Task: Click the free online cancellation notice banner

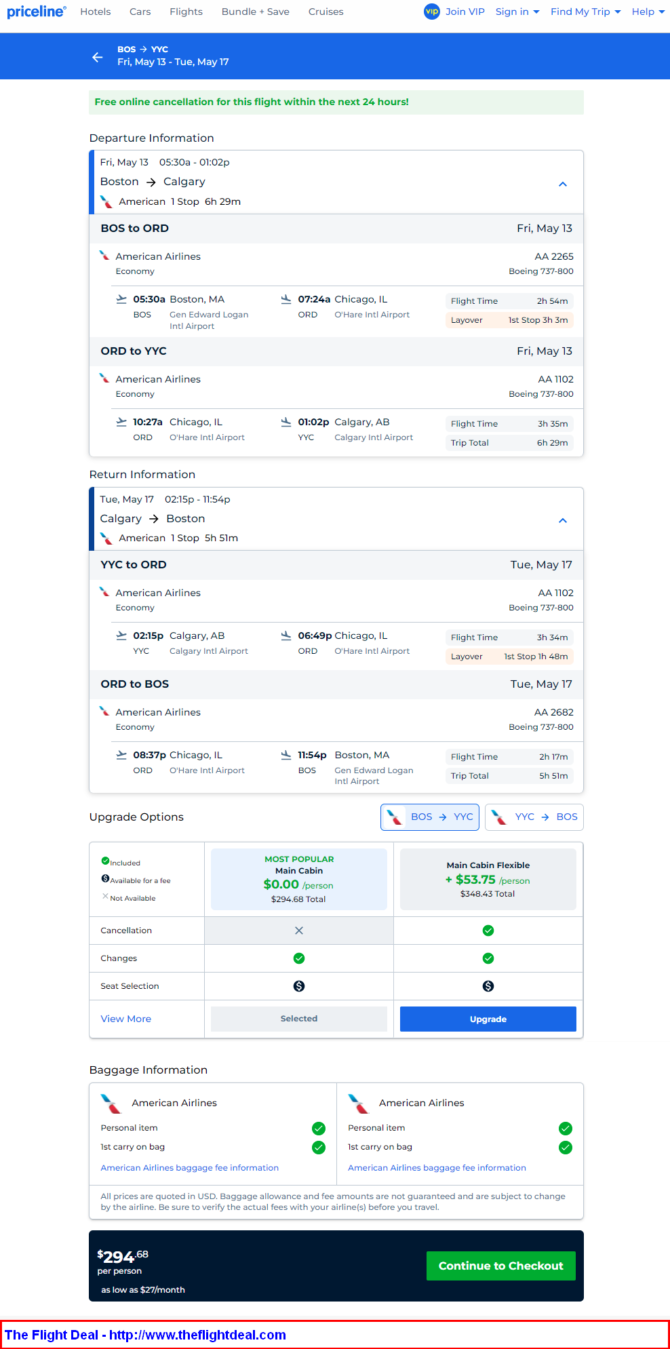Action: point(336,102)
